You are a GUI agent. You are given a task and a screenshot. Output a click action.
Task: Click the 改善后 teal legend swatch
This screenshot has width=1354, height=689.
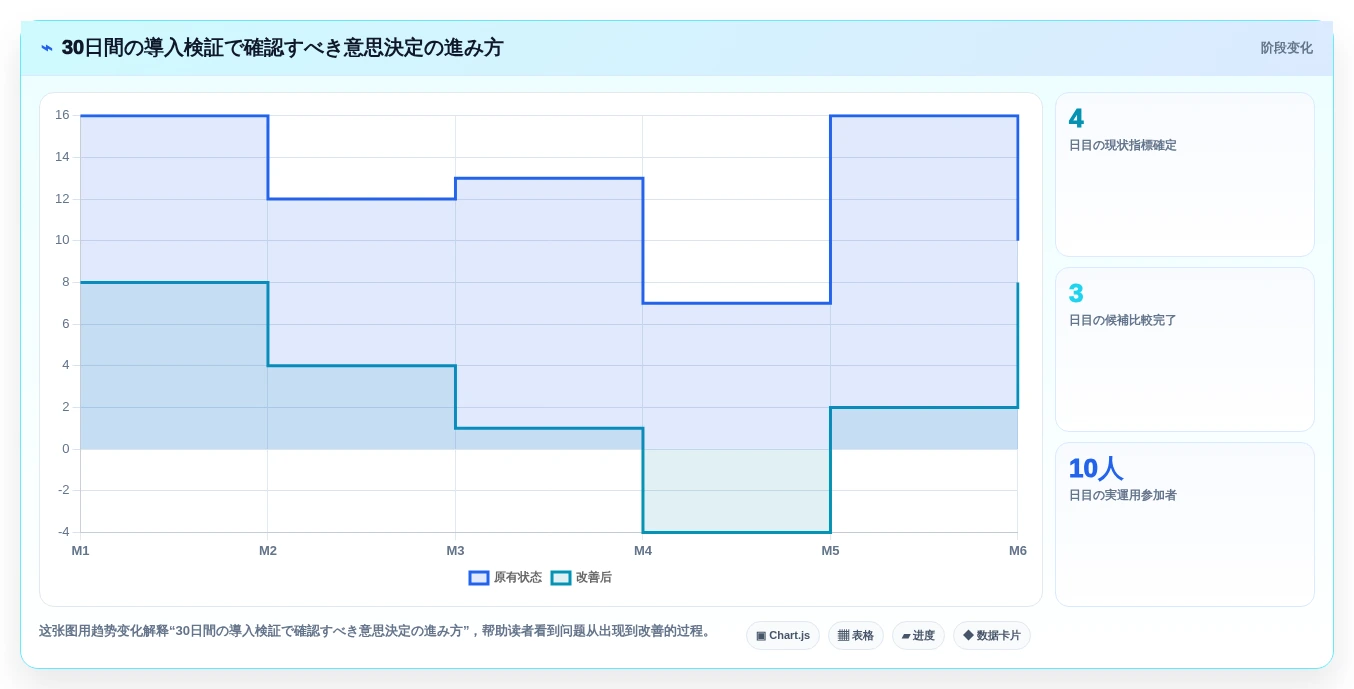click(561, 577)
